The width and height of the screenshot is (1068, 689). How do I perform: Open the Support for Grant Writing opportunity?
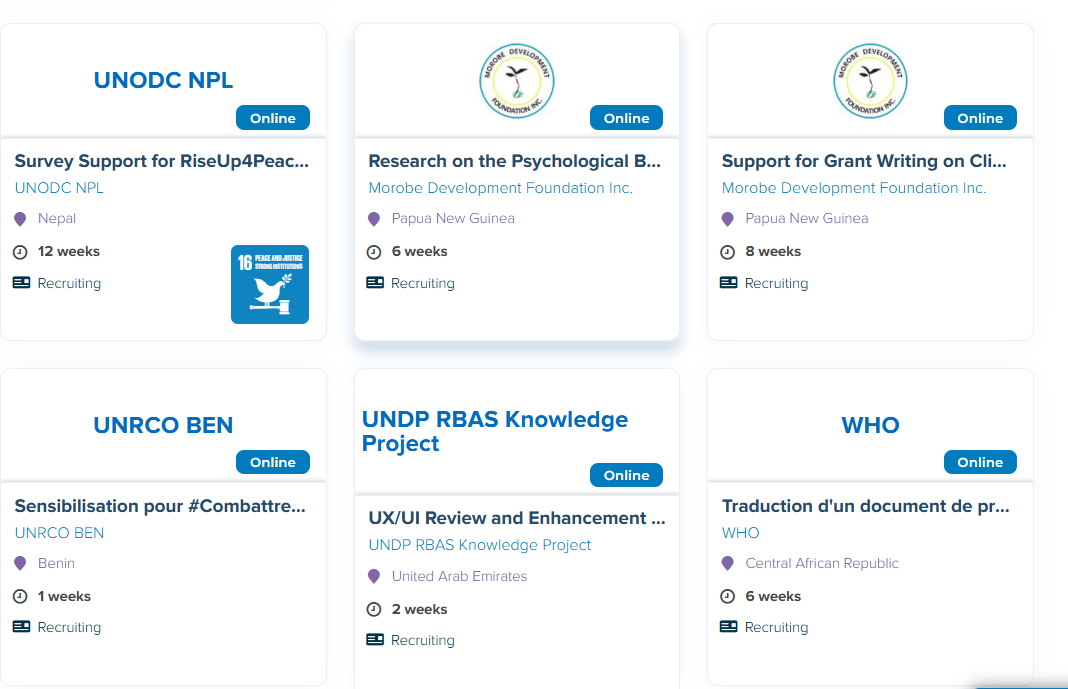tap(864, 161)
